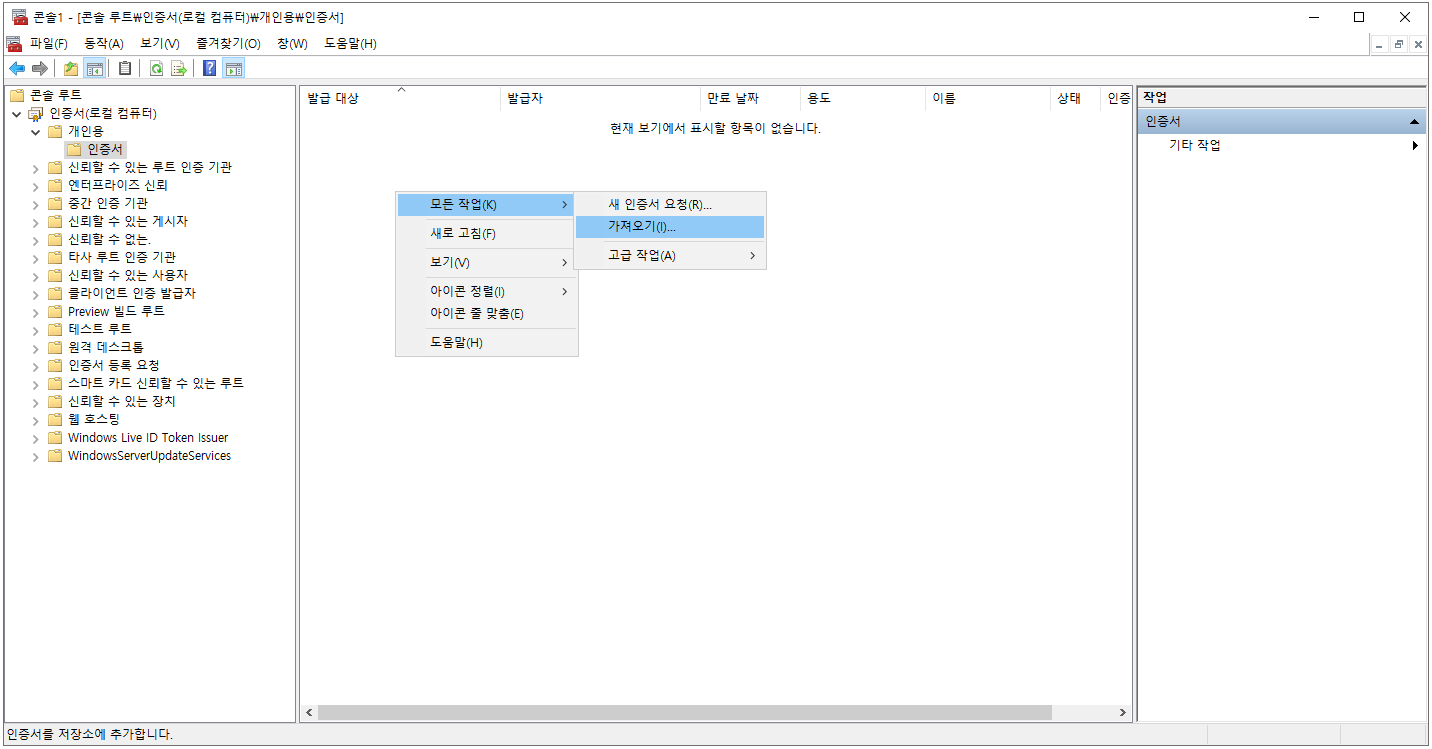Choose 가져오기(I)... in the submenu

click(670, 227)
